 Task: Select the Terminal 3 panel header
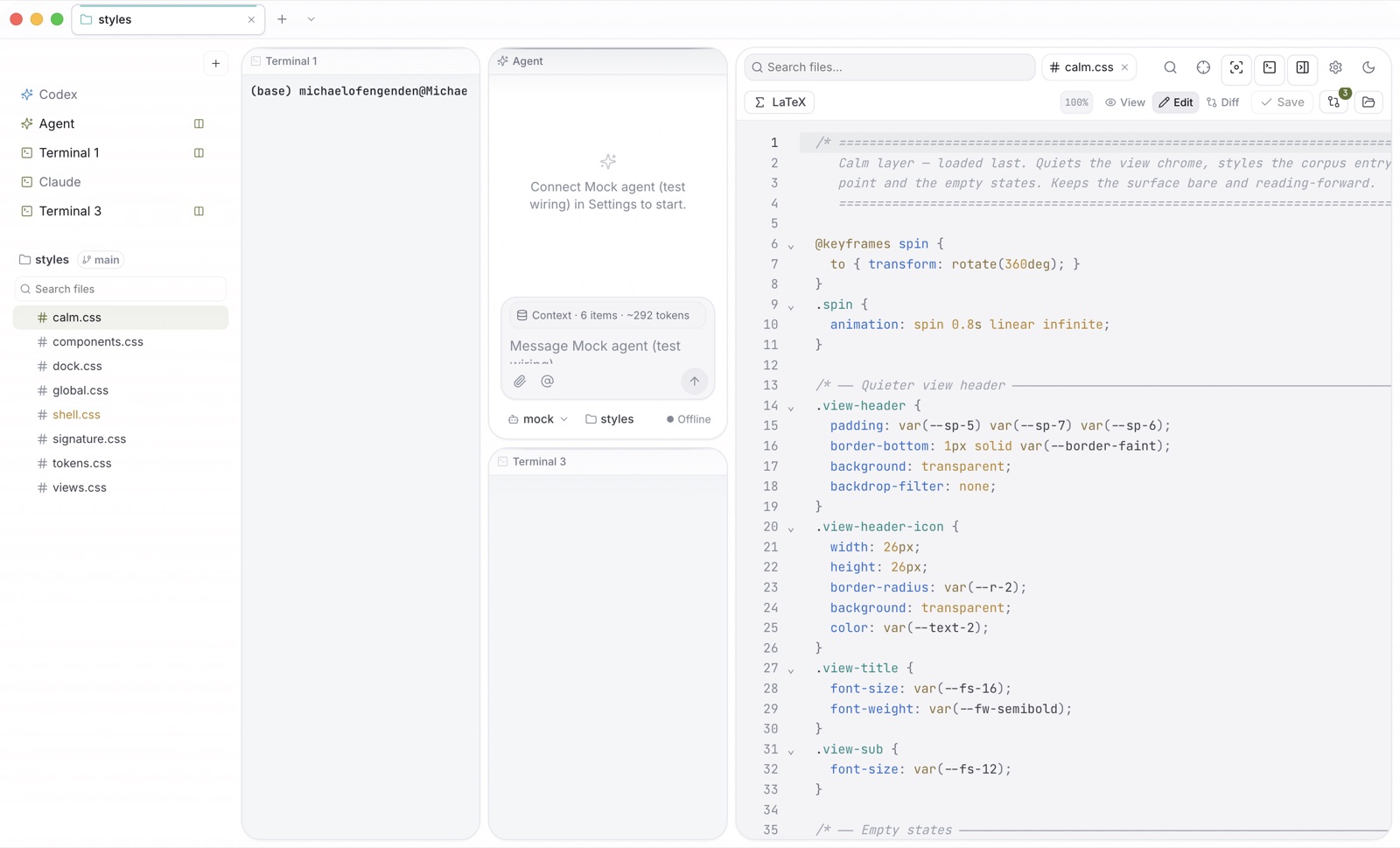point(607,462)
